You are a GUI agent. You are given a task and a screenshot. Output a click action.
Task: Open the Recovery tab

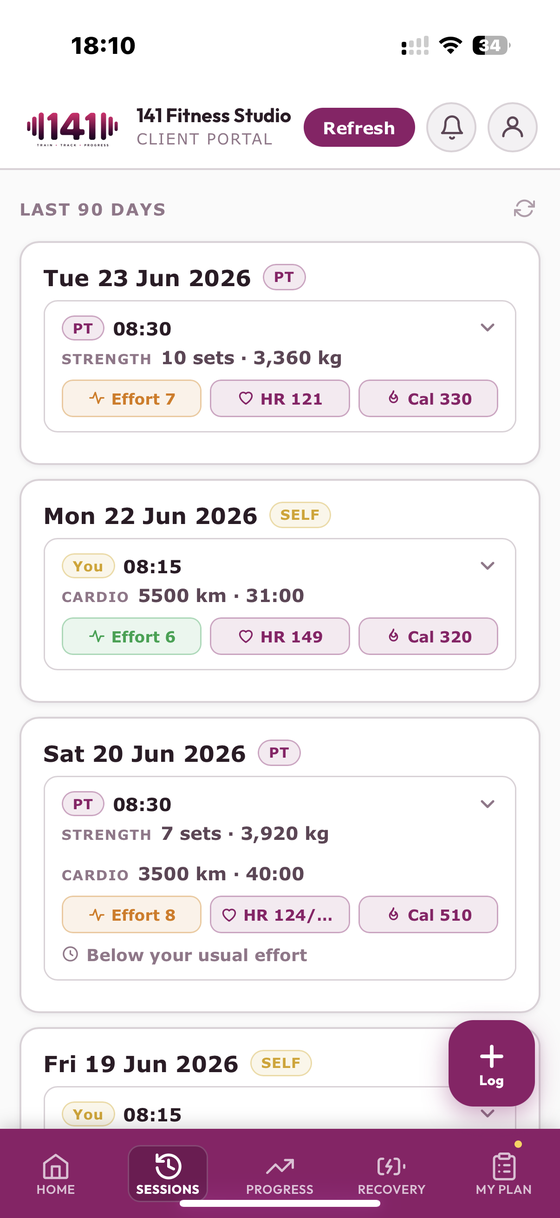coord(391,1174)
